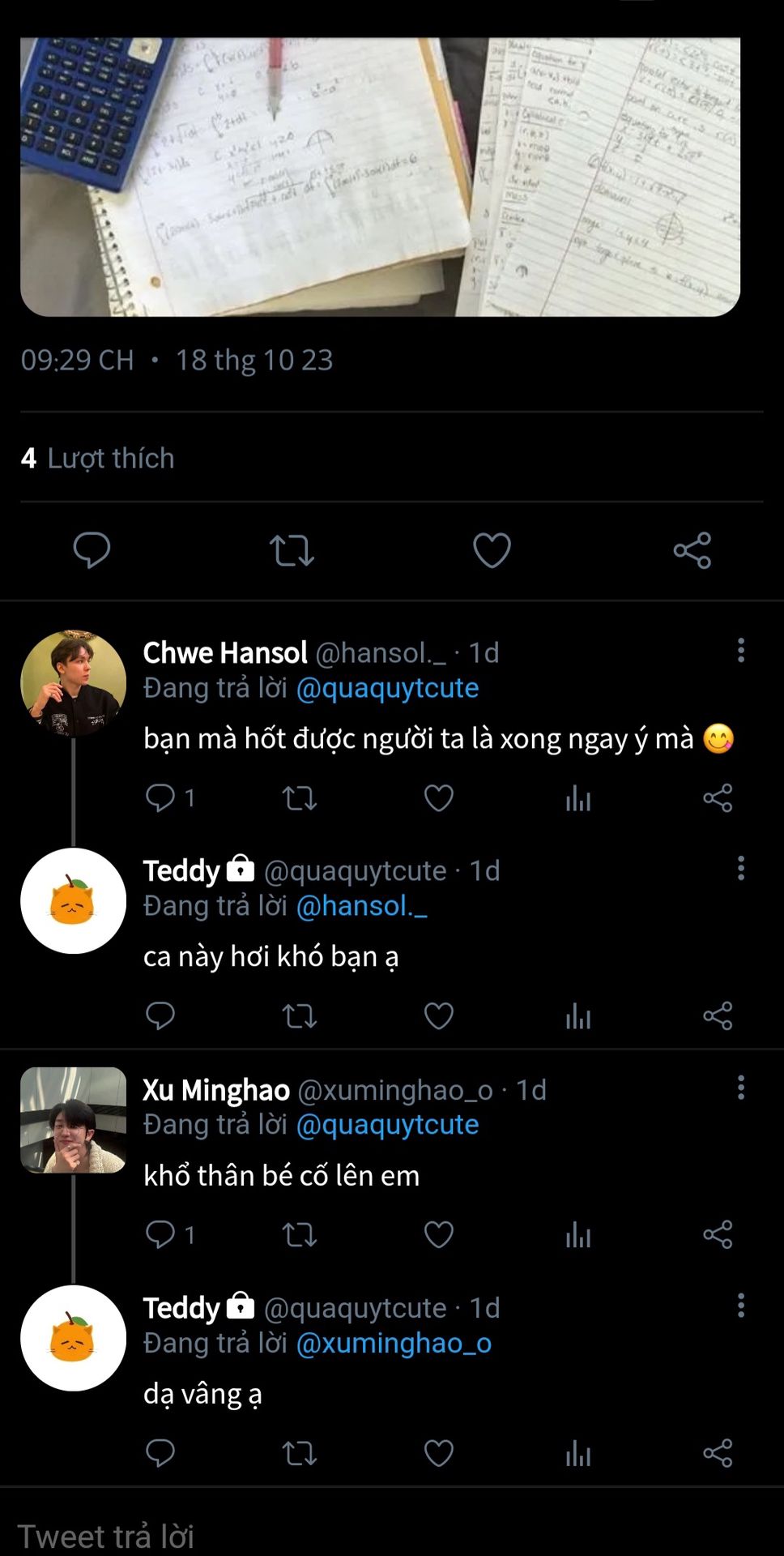
Task: Open options menu for Teddy's "dạ vâng ạ" reply
Action: 741,1306
